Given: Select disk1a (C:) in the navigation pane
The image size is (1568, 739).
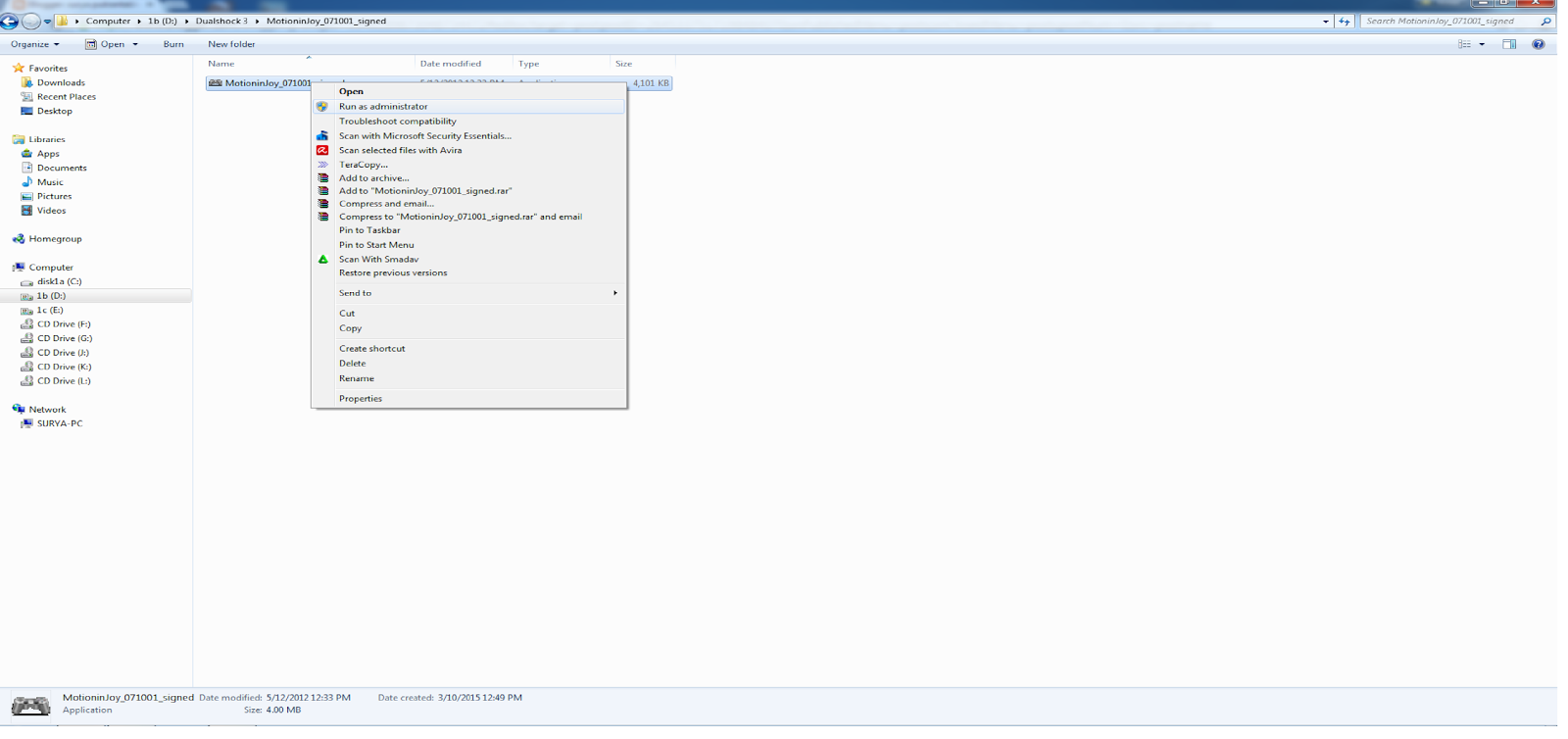Looking at the screenshot, I should pos(59,282).
